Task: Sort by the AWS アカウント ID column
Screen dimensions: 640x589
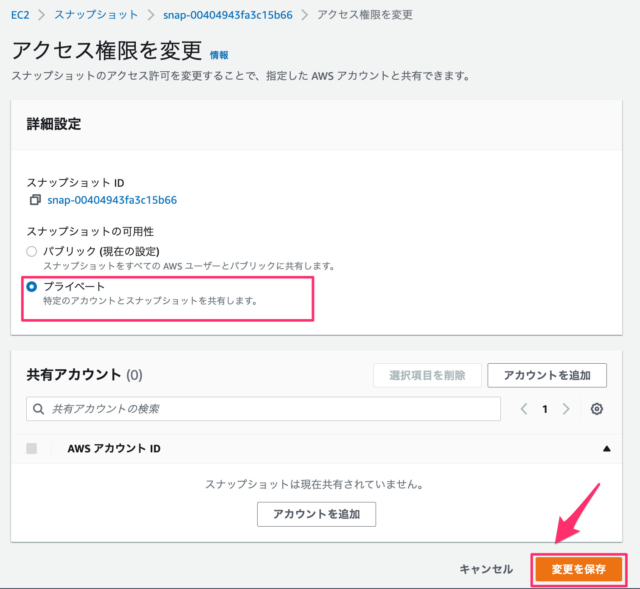Action: click(x=114, y=449)
